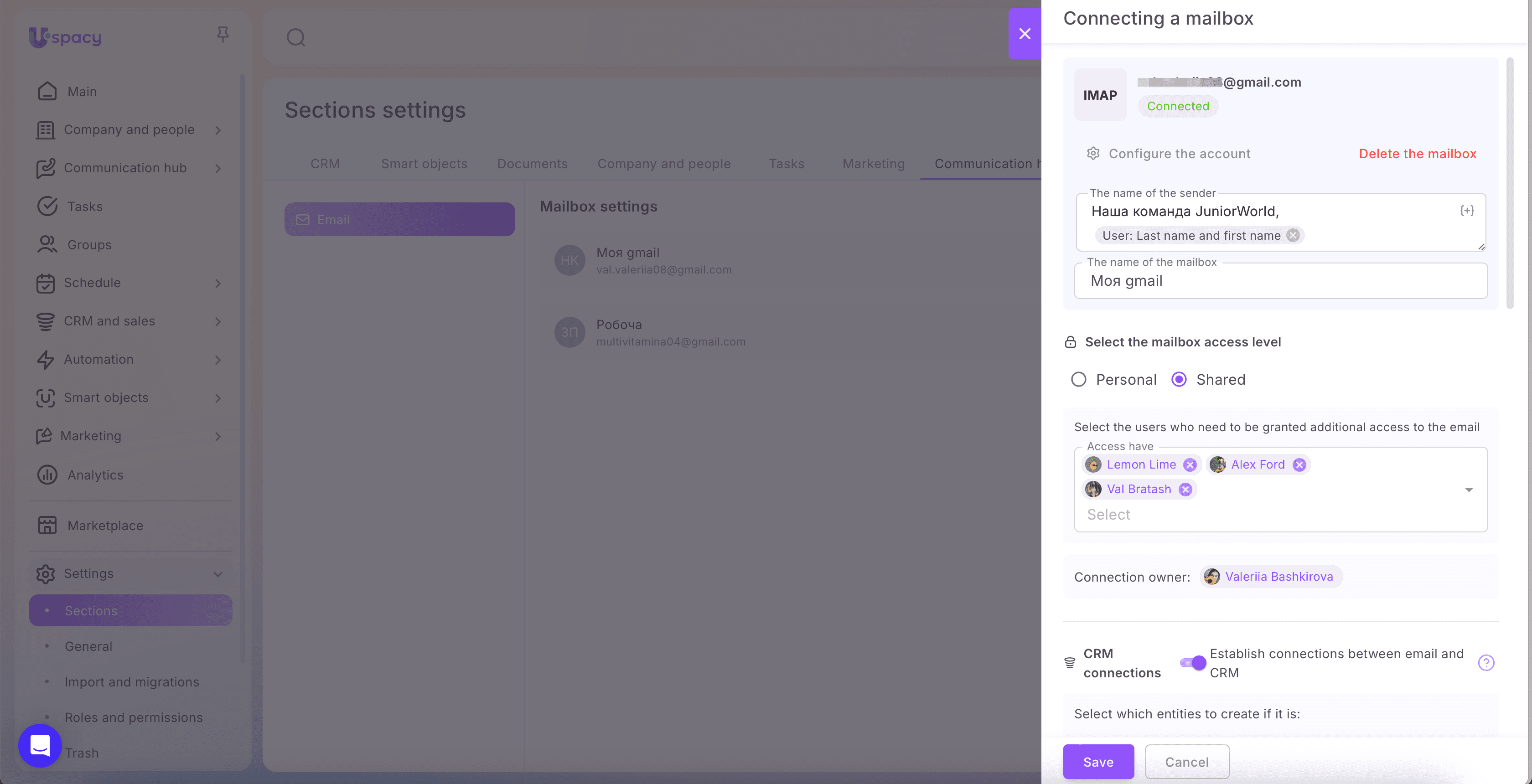Open the Main home icon
The image size is (1532, 784).
pyautogui.click(x=47, y=92)
